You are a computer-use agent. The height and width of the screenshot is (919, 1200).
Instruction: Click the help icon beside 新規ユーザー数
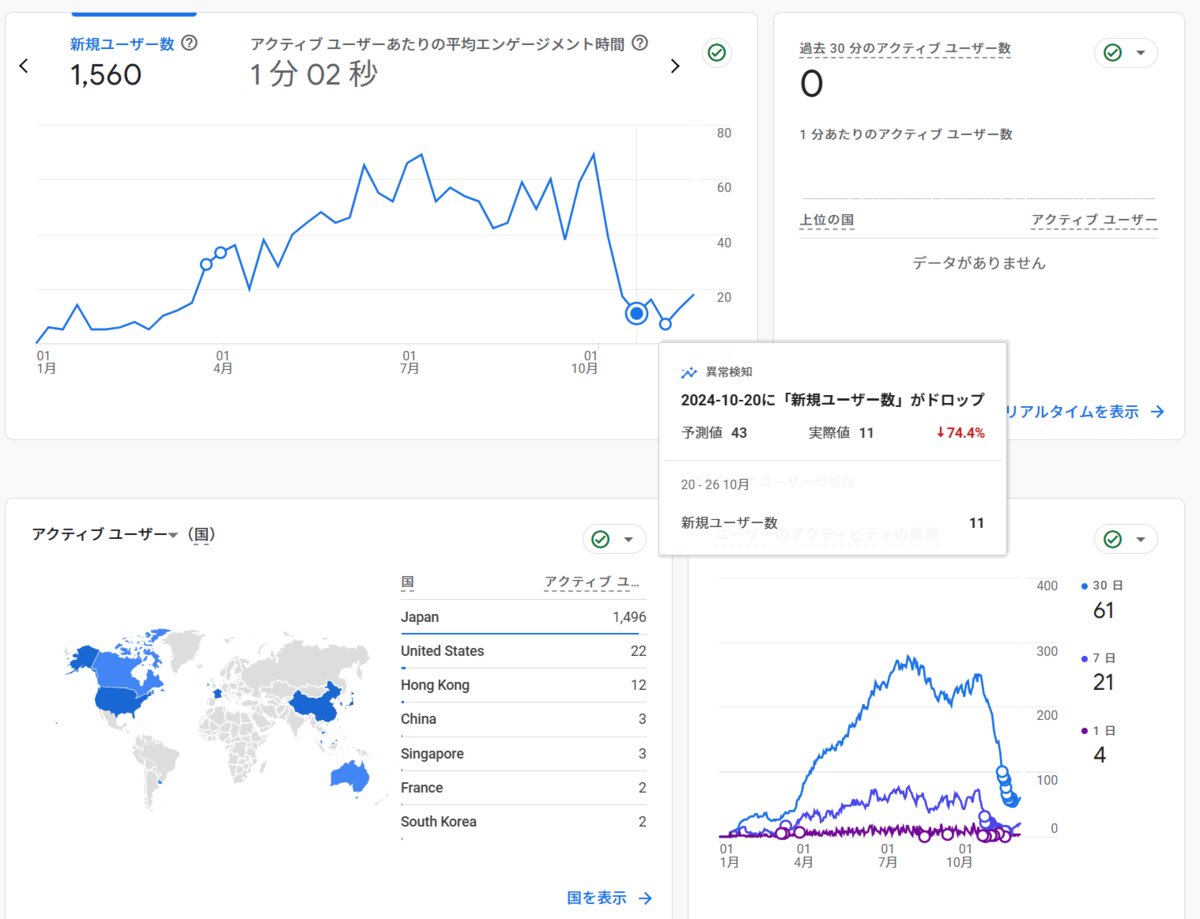click(x=189, y=43)
